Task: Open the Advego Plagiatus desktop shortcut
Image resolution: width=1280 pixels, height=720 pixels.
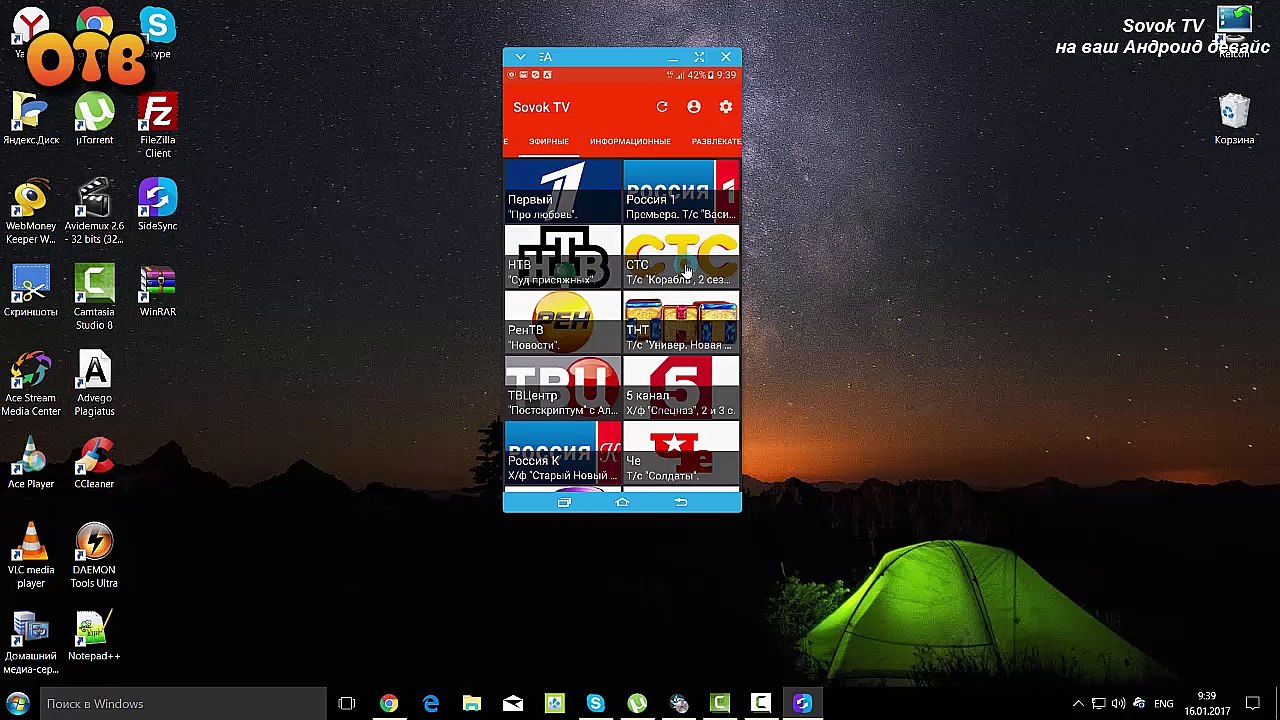Action: 94,384
